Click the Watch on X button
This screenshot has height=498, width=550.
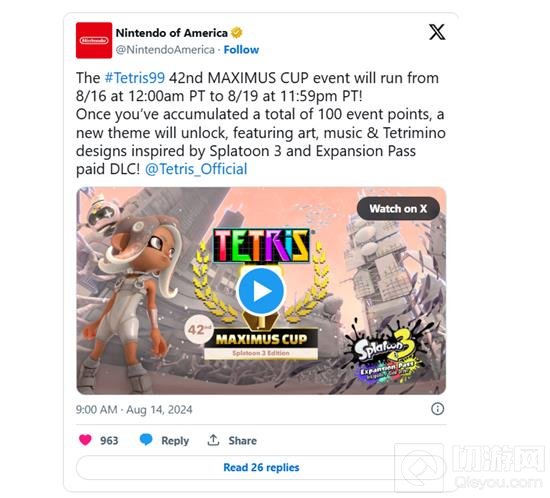point(398,209)
